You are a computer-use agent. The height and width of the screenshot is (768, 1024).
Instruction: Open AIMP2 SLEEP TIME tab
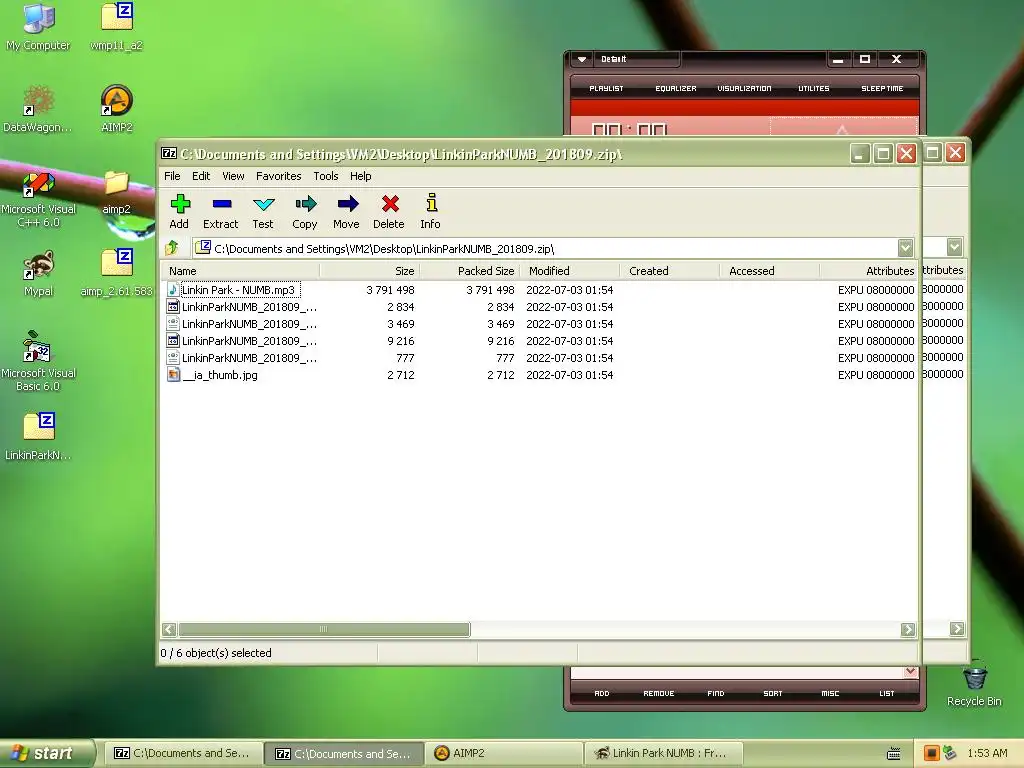882,88
